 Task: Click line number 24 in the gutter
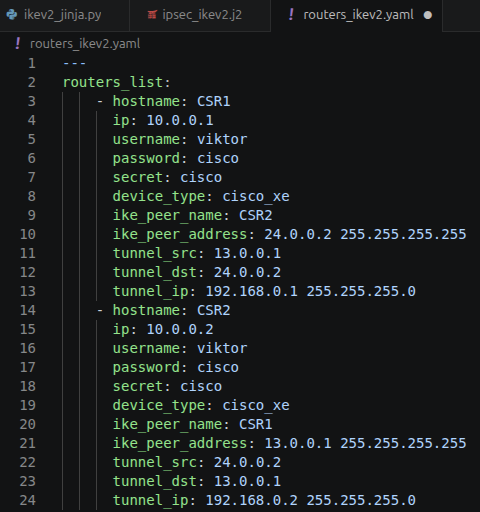pyautogui.click(x=28, y=500)
